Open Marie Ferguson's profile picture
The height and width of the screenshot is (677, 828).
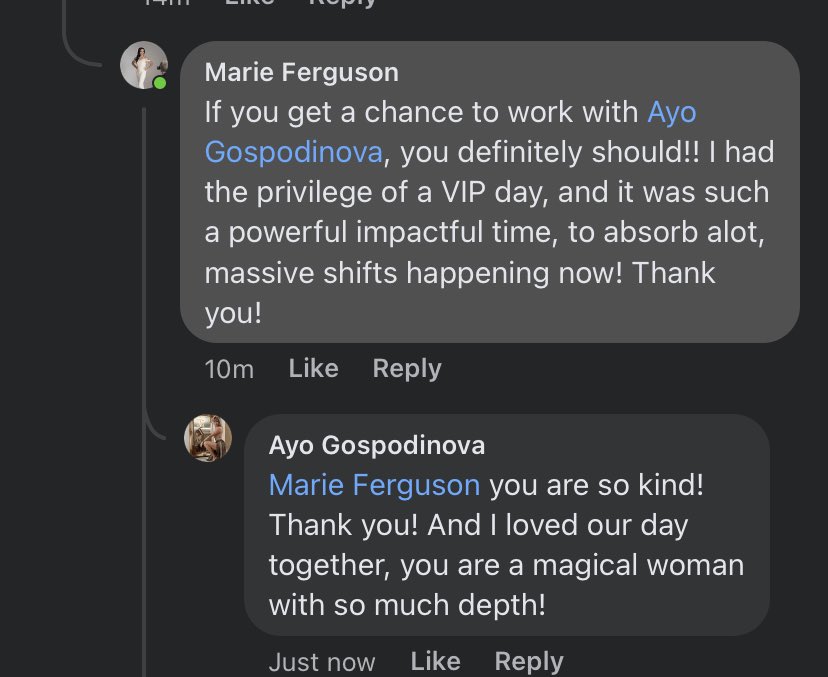click(143, 65)
